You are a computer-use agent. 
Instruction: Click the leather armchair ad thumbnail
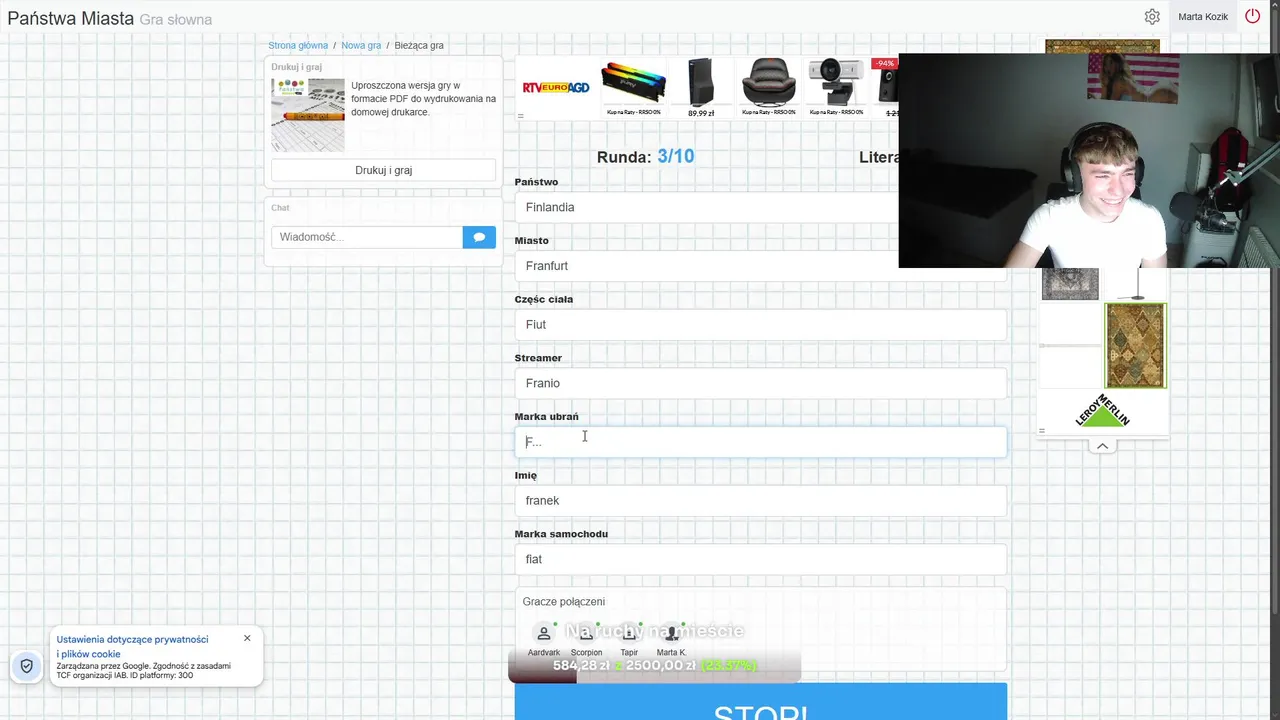click(x=768, y=84)
